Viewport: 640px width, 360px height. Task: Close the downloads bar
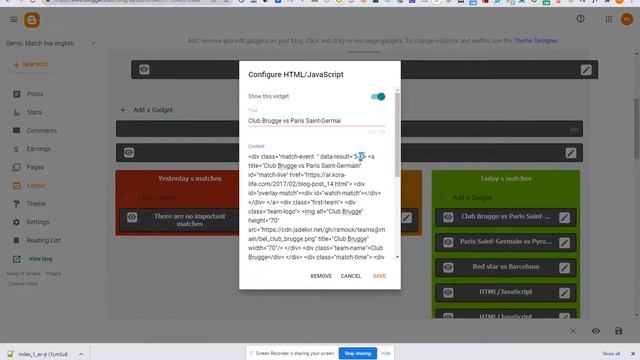(633, 354)
